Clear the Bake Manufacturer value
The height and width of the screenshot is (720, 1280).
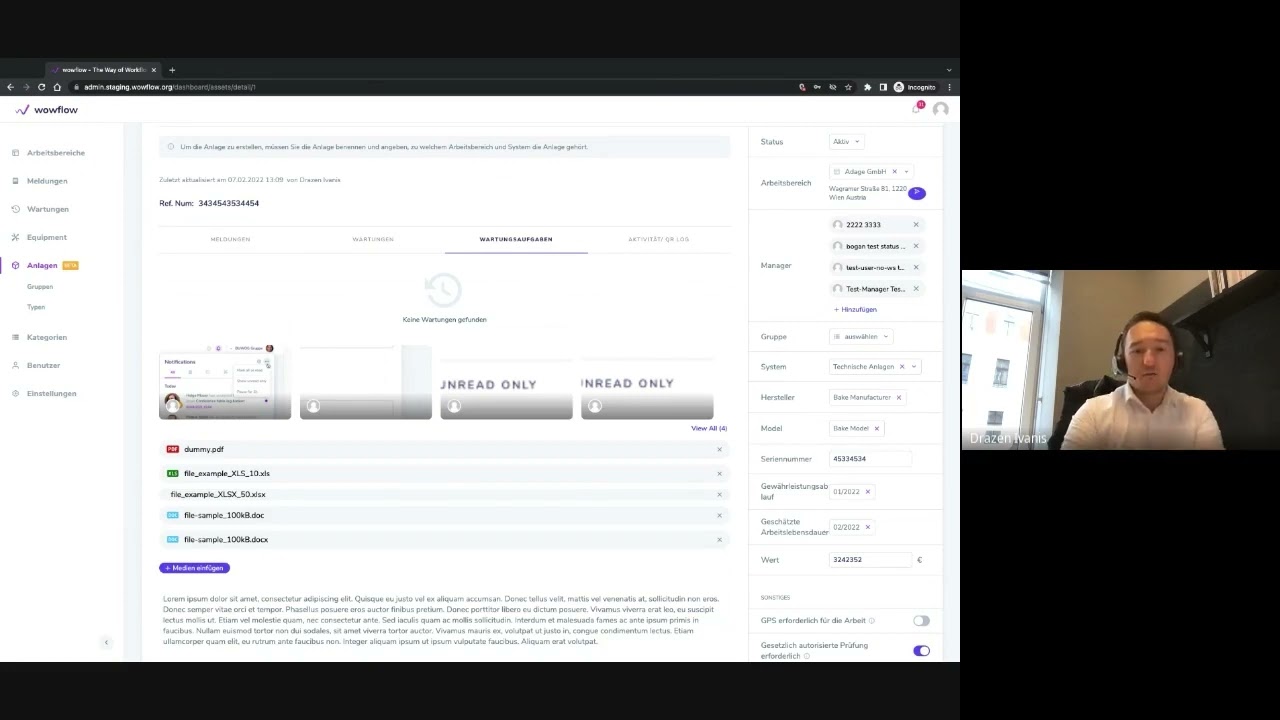898,397
